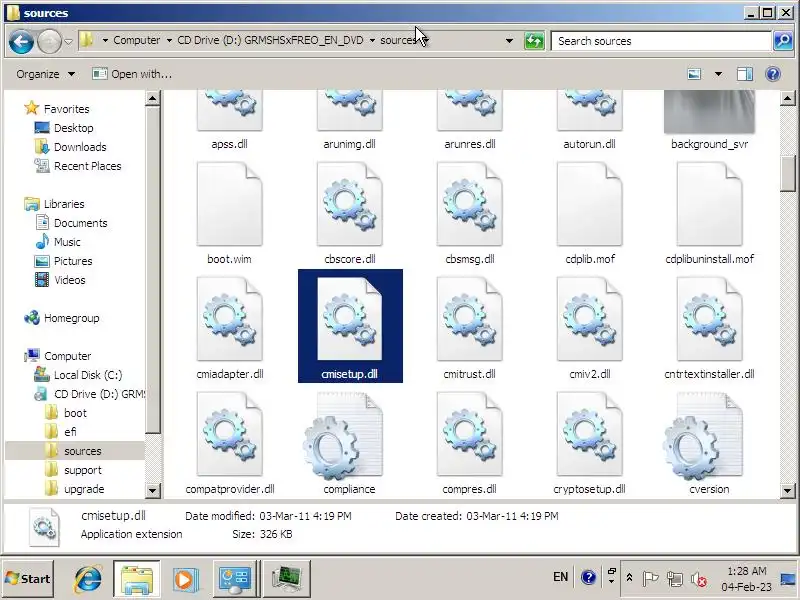Select the compliance settings file icon
The height and width of the screenshot is (600, 800).
(x=343, y=436)
